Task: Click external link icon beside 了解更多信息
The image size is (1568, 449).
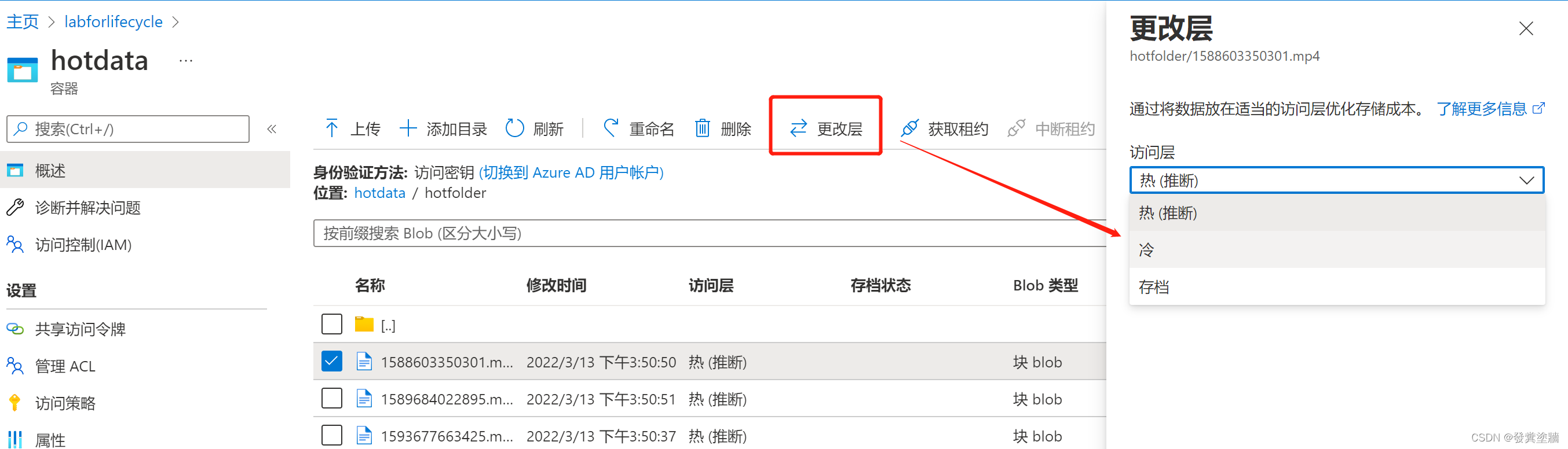Action: click(x=1538, y=108)
